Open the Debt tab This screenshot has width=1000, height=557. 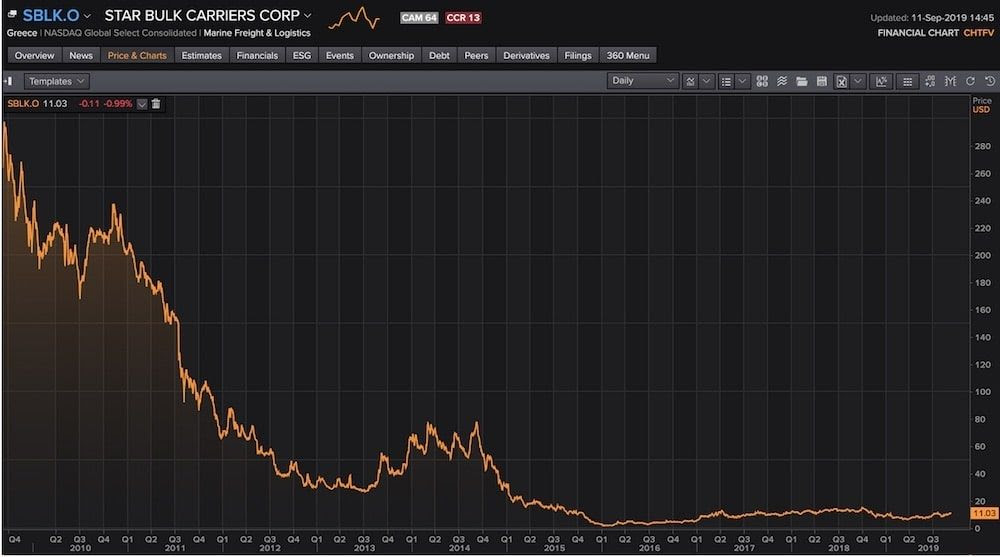439,56
